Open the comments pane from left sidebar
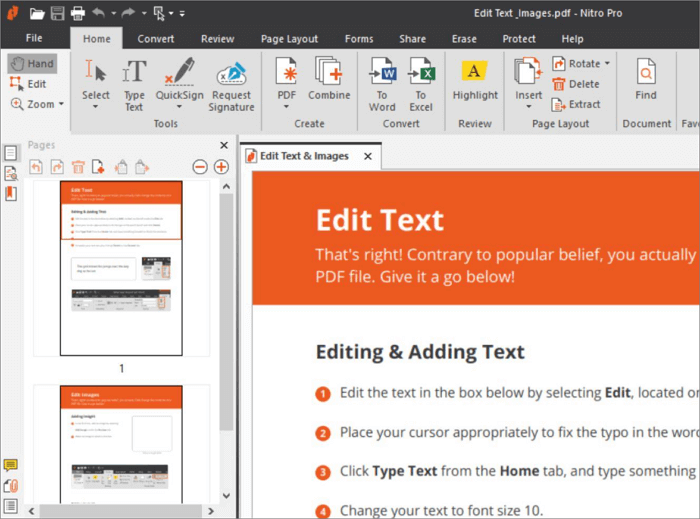Viewport: 700px width, 519px height. (11, 465)
